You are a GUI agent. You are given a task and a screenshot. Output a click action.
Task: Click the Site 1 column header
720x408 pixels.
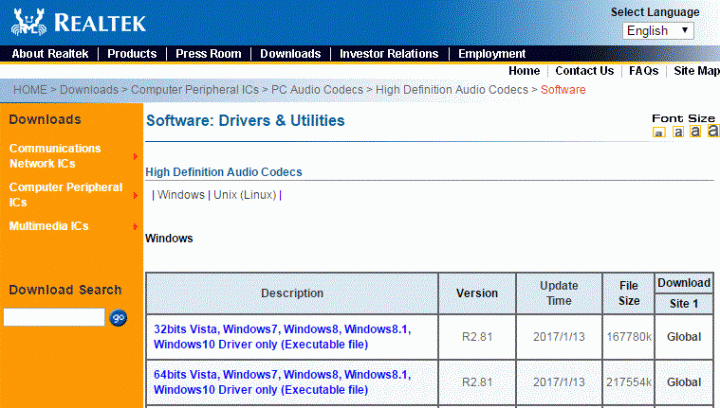point(684,304)
